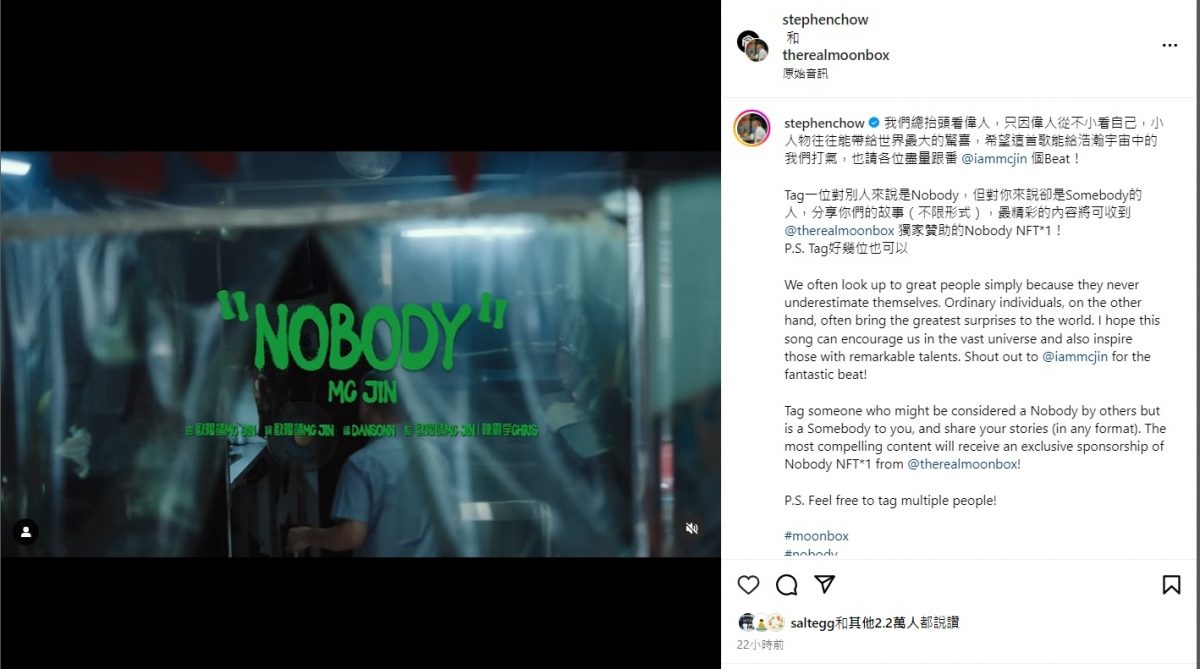
Task: Like the post with the heart icon
Action: pyautogui.click(x=748, y=584)
